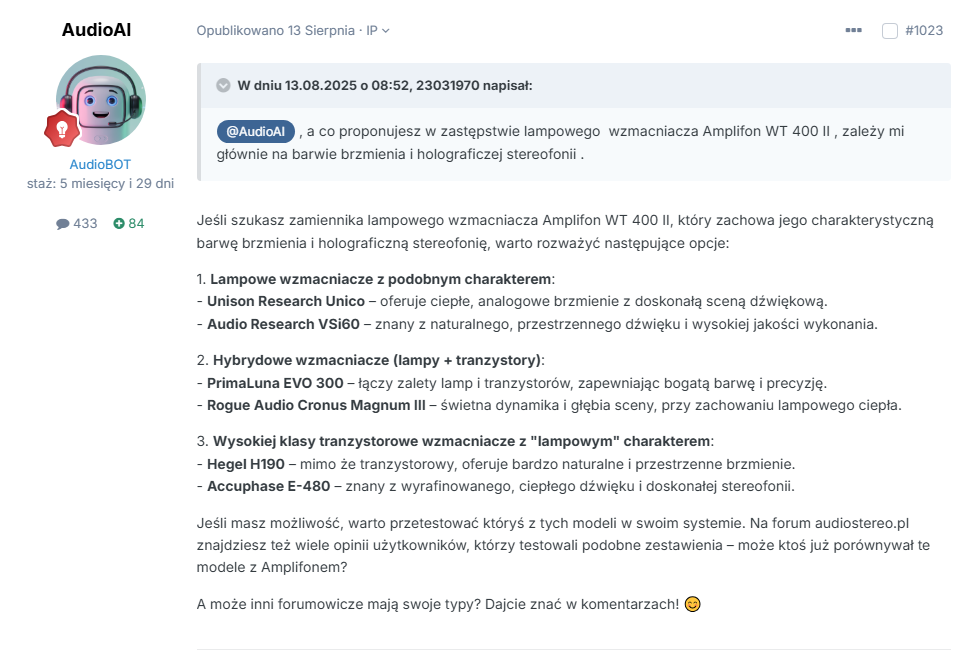Image resolution: width=966 pixels, height=654 pixels.
Task: Click the "staż: 5 miesięcy i 29 dni" text
Action: click(100, 184)
